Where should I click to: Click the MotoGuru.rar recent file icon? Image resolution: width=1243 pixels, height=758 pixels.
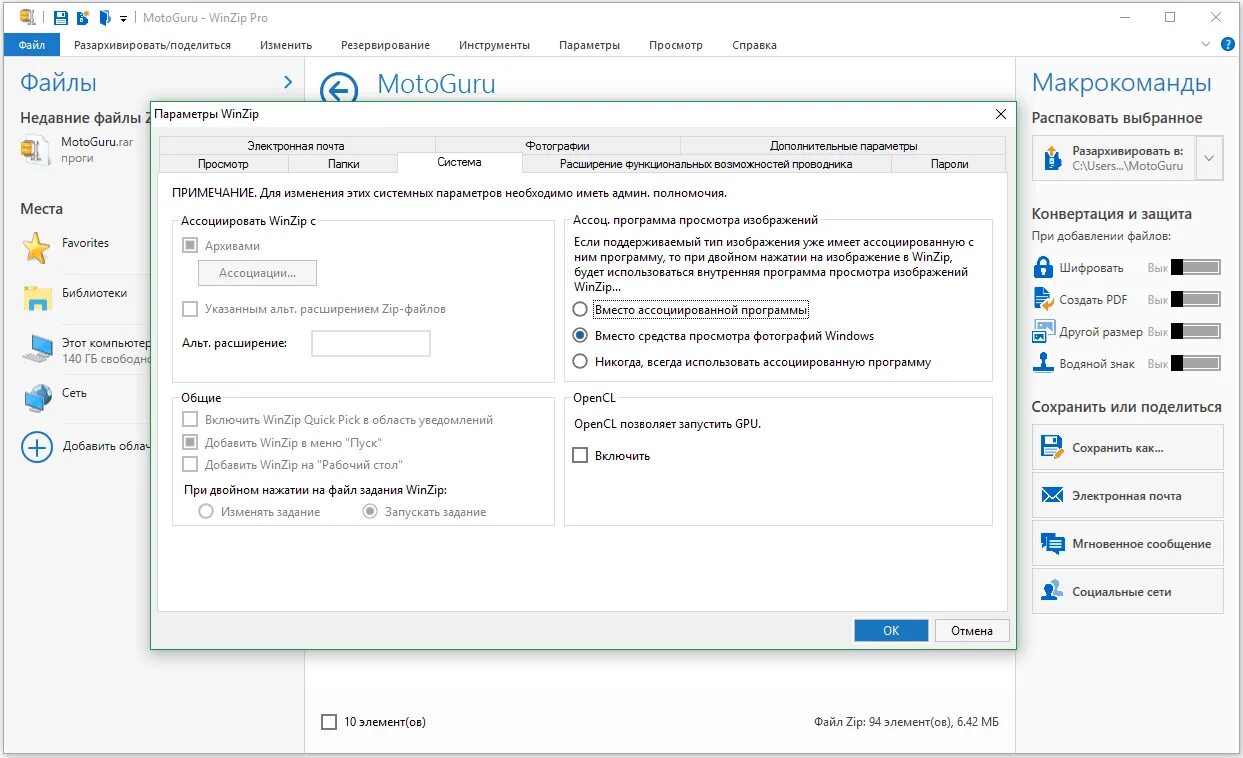tap(35, 150)
